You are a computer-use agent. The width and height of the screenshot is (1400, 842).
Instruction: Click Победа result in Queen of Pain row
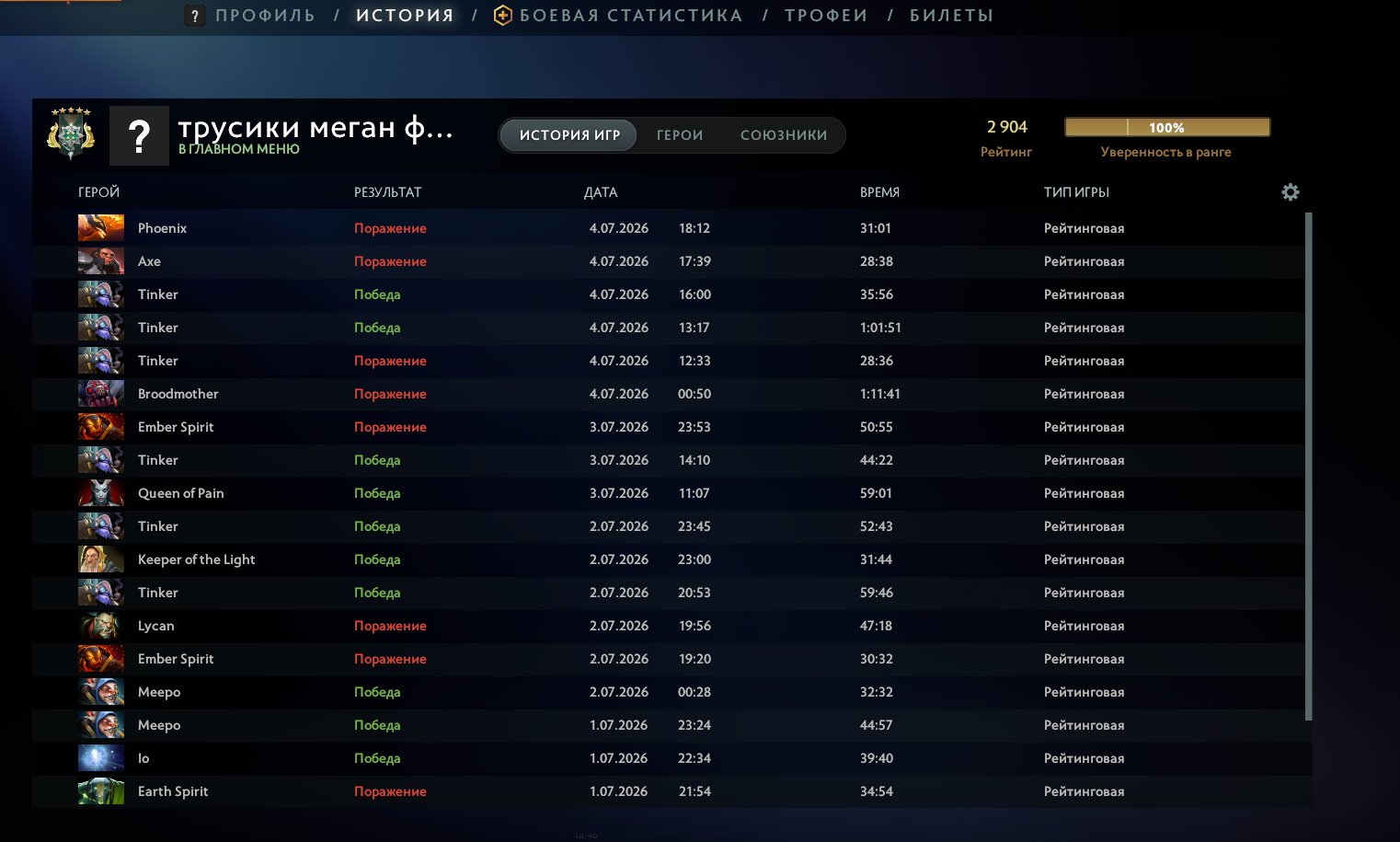(377, 493)
